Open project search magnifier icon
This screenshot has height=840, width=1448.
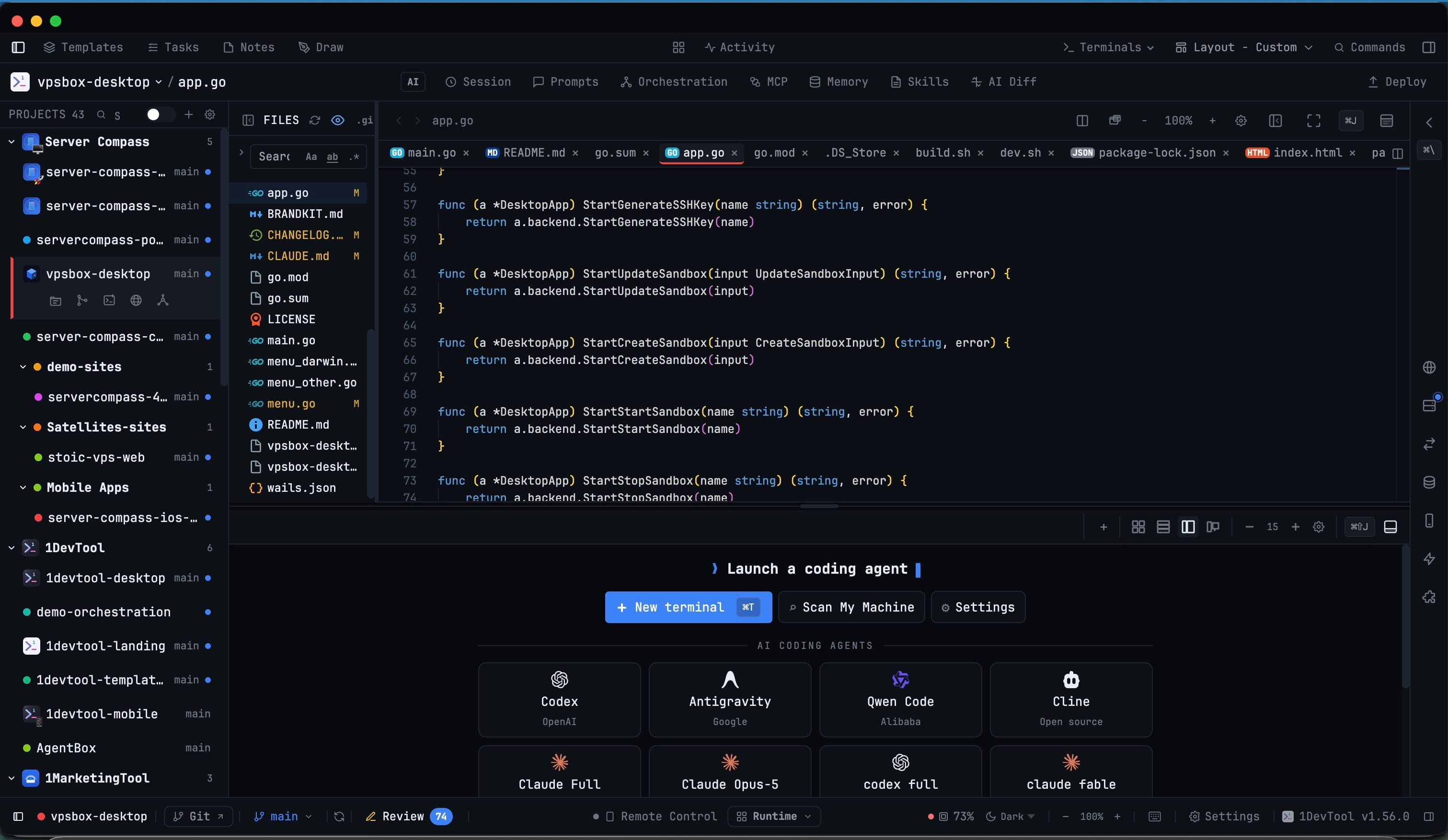pos(101,114)
